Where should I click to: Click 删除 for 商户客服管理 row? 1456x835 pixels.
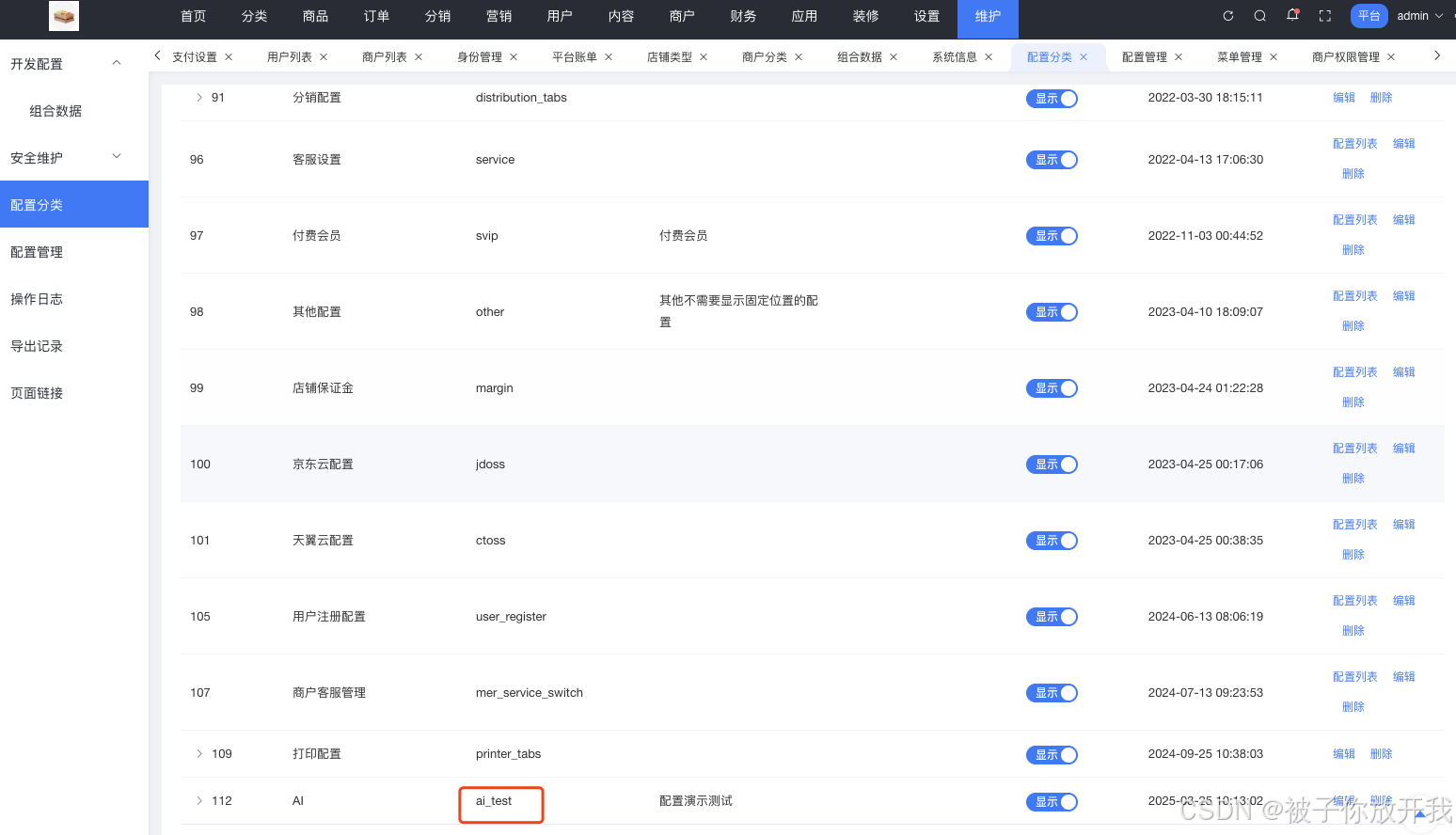(x=1353, y=707)
